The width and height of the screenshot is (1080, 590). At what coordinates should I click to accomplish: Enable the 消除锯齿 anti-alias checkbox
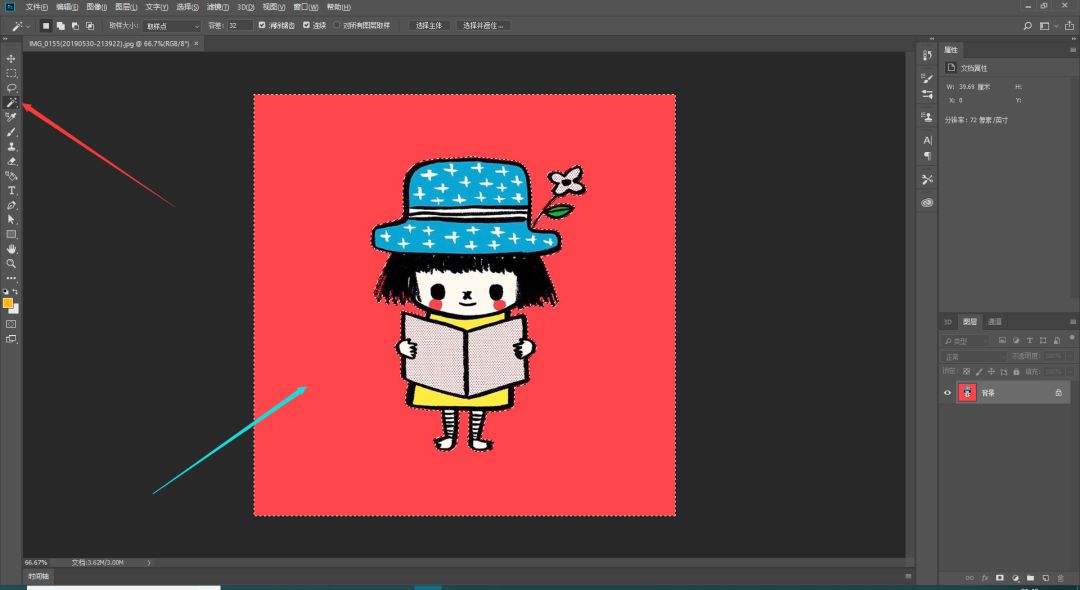tap(261, 25)
